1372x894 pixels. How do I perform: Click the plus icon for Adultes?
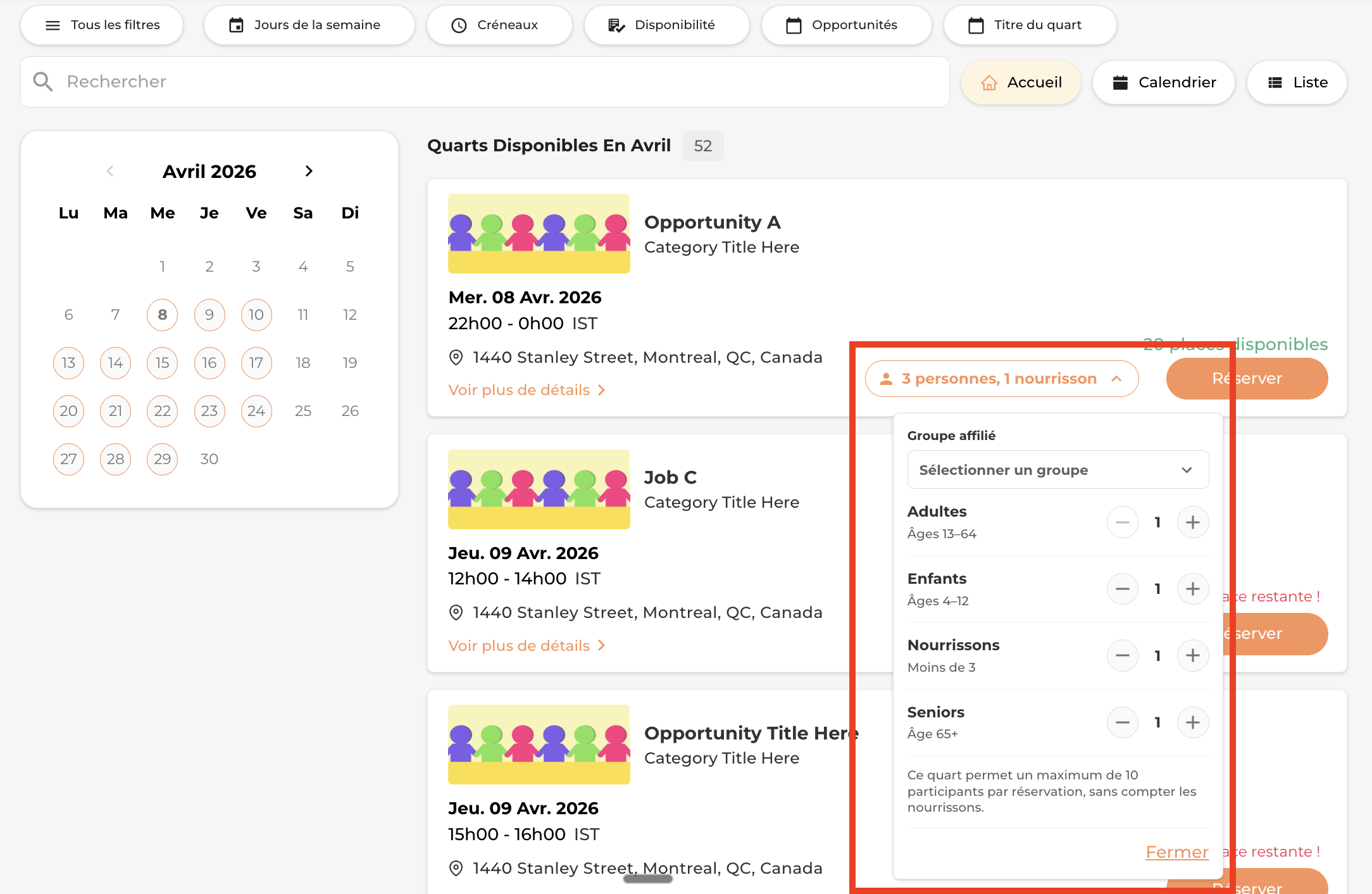click(1192, 522)
